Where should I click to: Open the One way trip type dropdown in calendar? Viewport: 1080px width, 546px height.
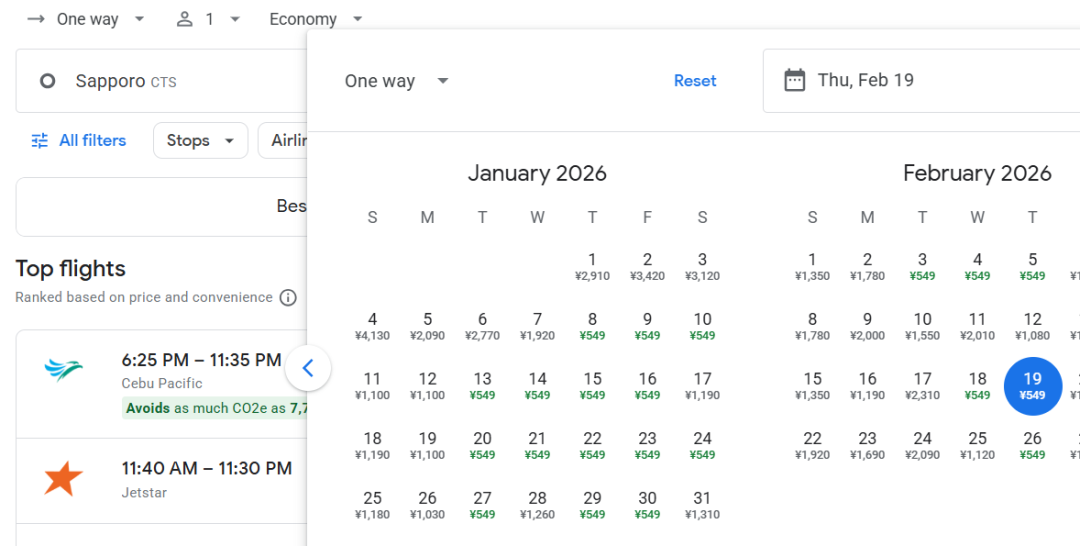(396, 81)
